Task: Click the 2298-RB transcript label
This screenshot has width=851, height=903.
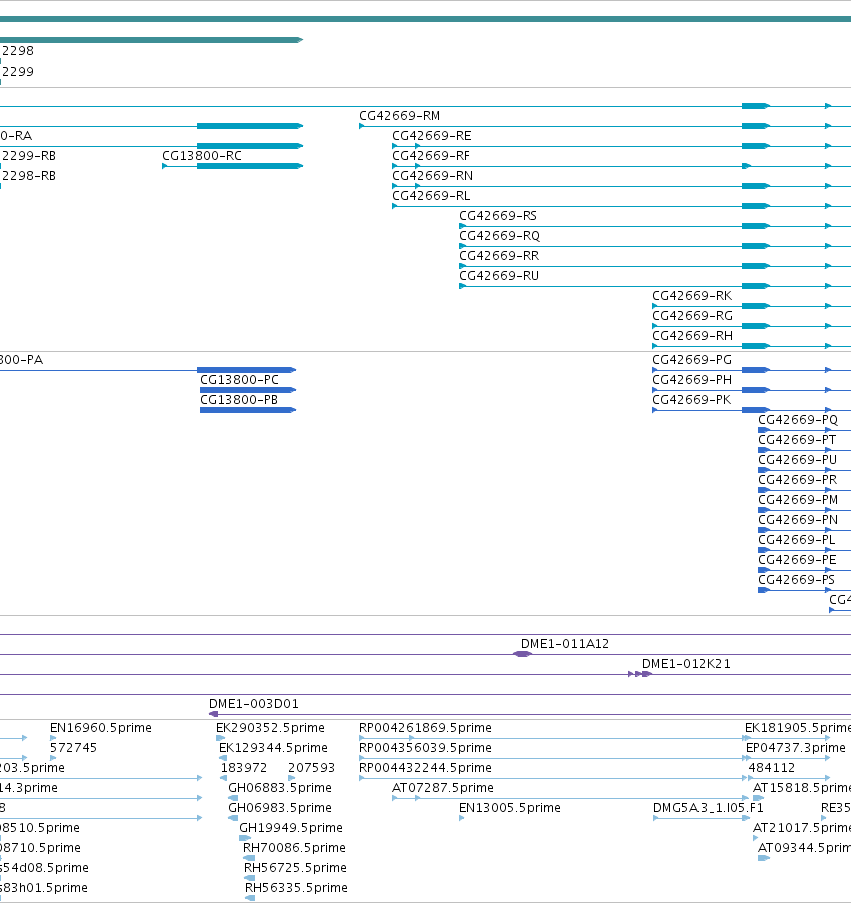Action: coord(29,176)
